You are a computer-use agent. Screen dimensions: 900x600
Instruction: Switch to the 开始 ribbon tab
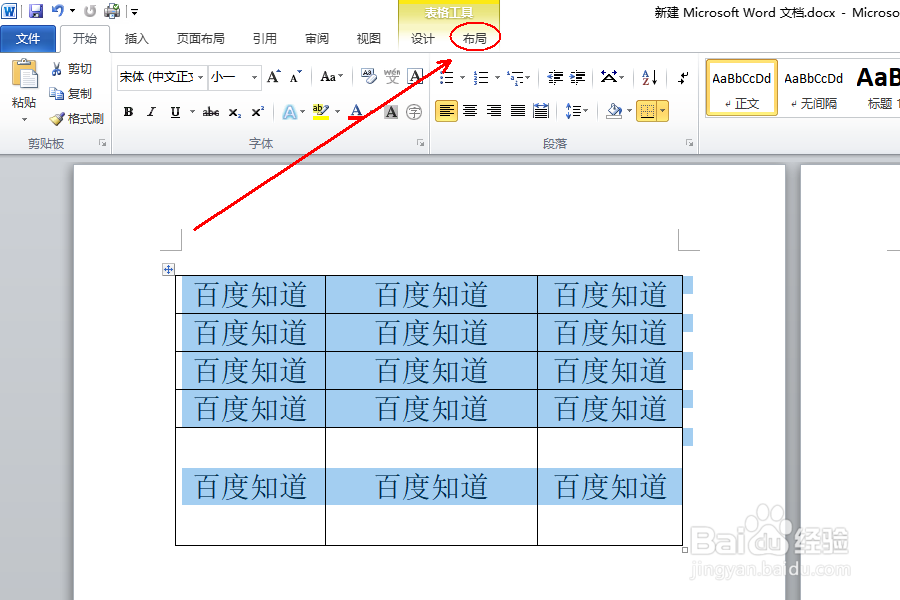[x=84, y=38]
